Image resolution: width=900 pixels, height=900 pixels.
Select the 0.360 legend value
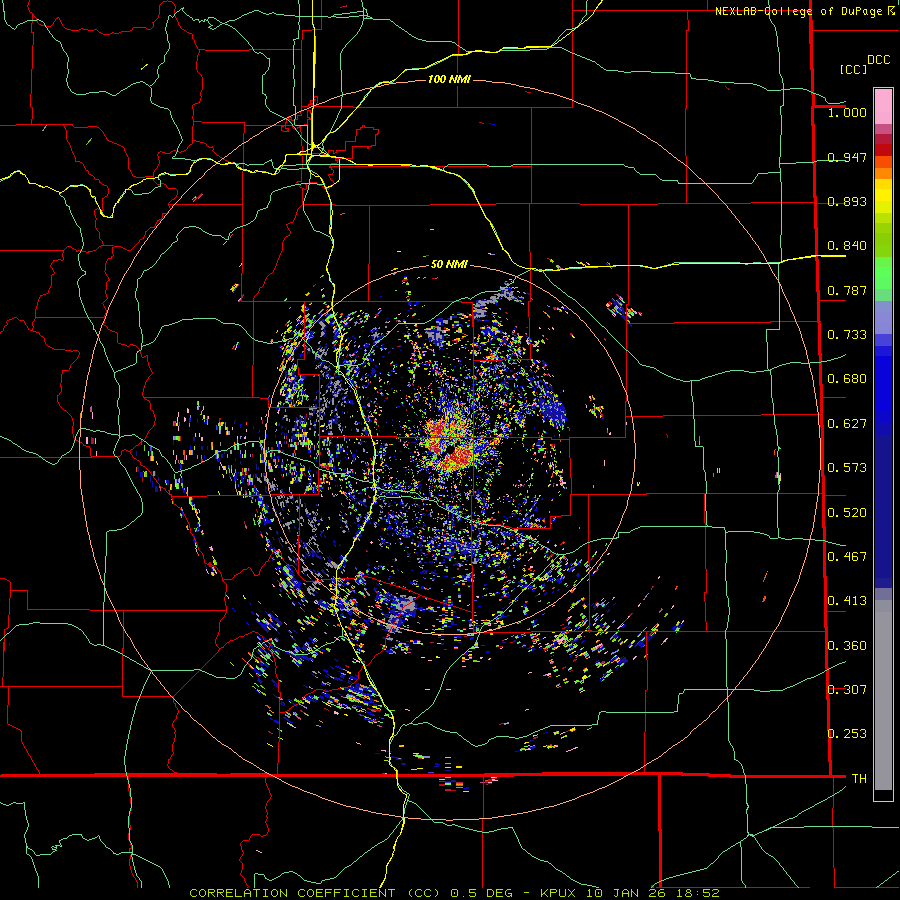coord(847,646)
